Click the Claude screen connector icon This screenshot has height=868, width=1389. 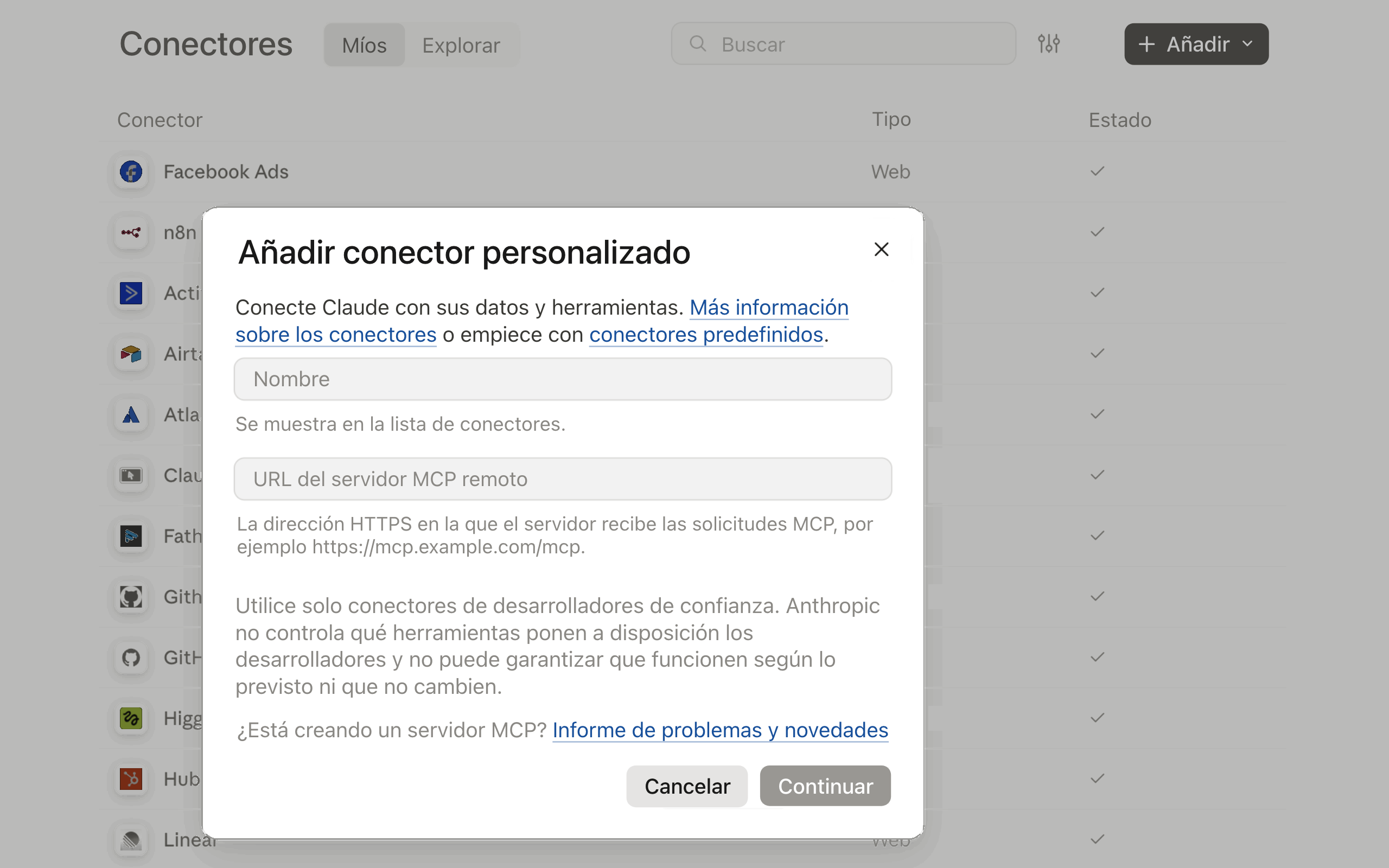[x=131, y=475]
